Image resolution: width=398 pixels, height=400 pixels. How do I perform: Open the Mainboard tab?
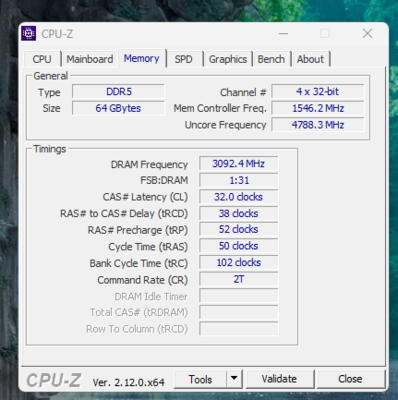pos(90,59)
